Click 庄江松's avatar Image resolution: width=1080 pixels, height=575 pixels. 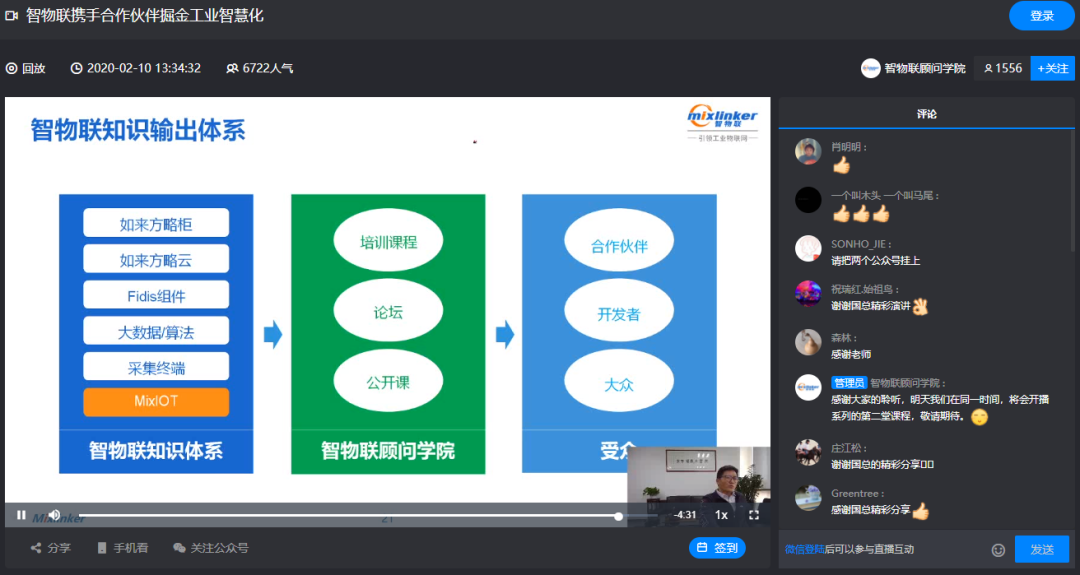point(808,452)
